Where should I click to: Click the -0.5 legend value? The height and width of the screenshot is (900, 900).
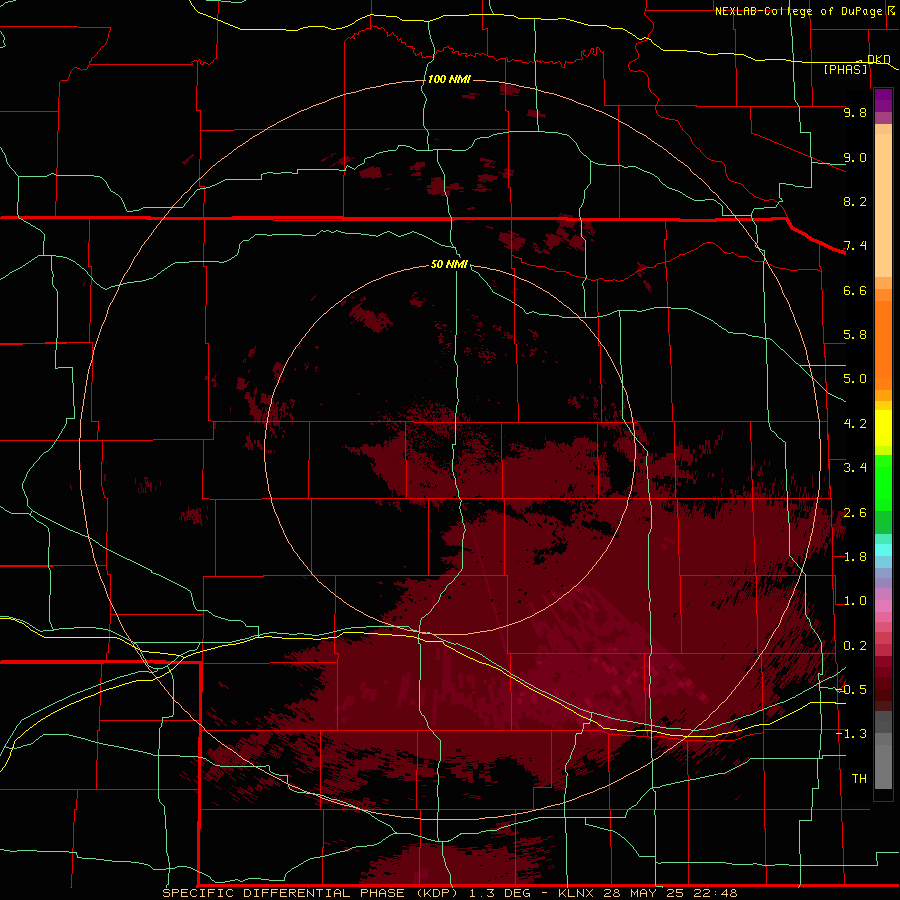(851, 690)
